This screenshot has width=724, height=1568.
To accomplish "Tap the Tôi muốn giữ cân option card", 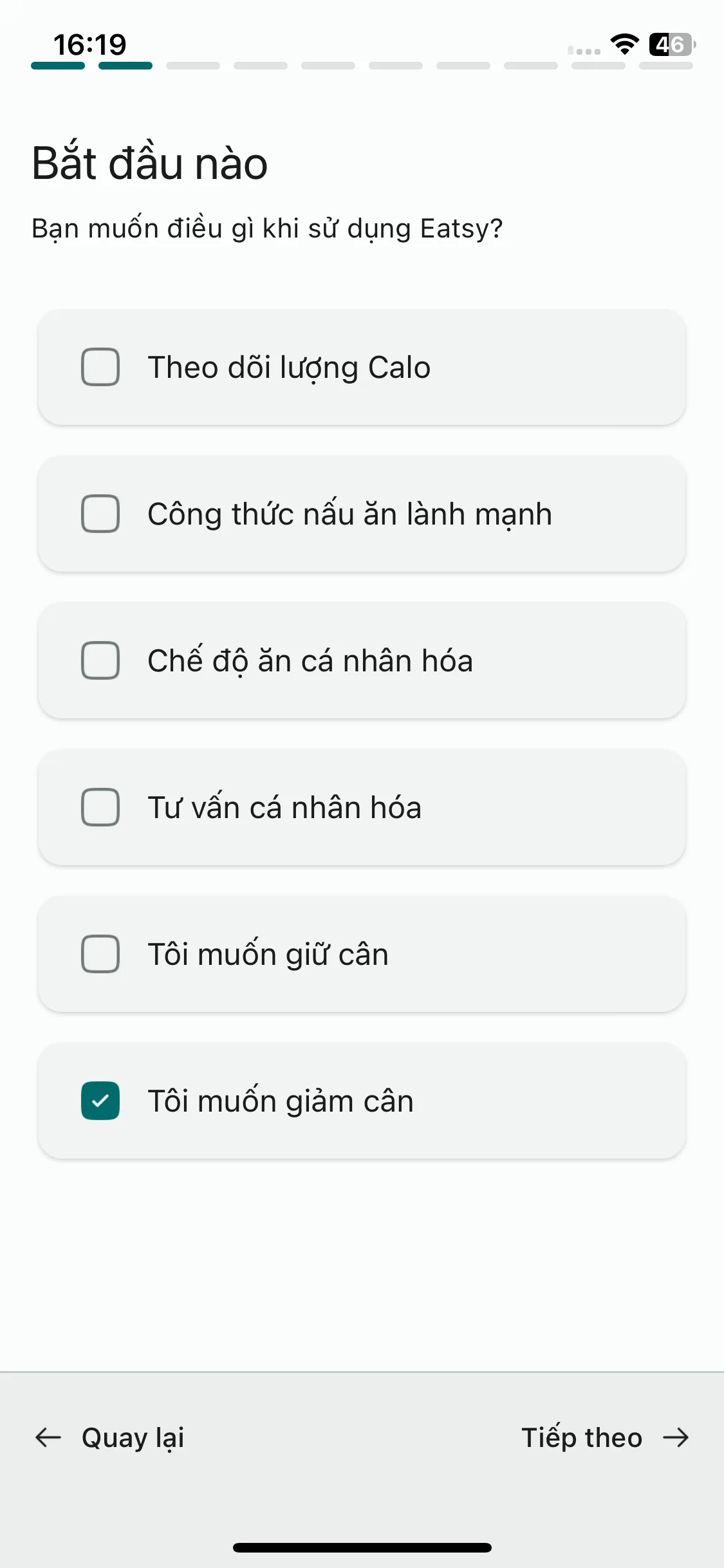I will tap(362, 954).
